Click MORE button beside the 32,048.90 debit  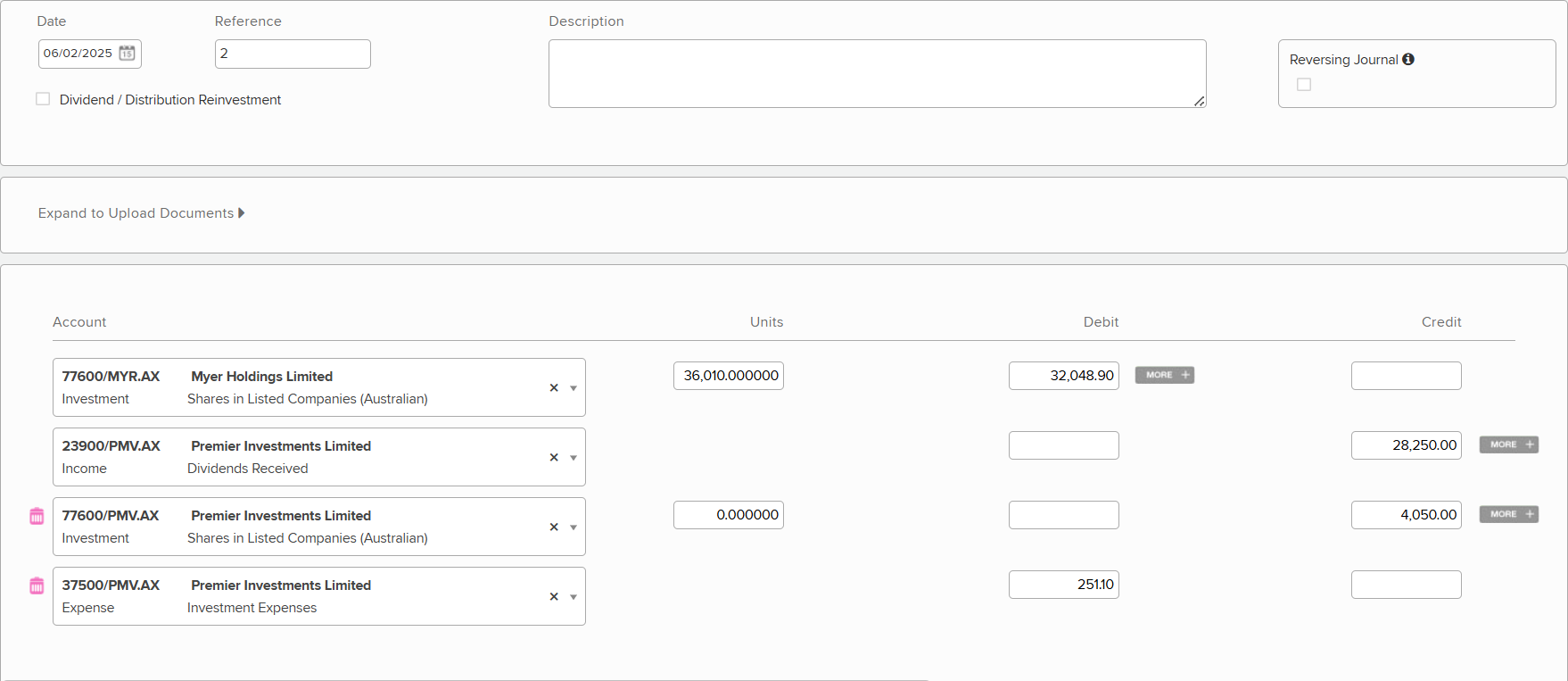coord(1165,375)
